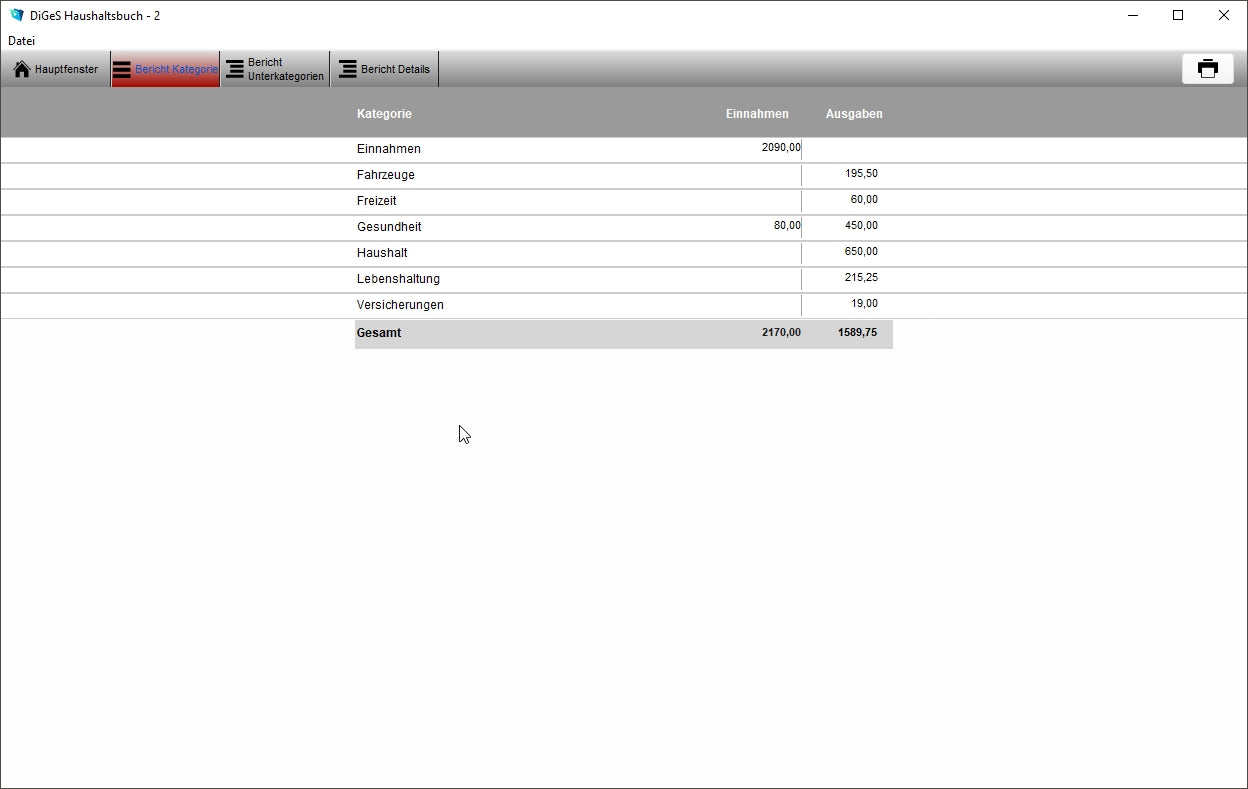Select the Lebenshaltung category row

[x=398, y=279]
